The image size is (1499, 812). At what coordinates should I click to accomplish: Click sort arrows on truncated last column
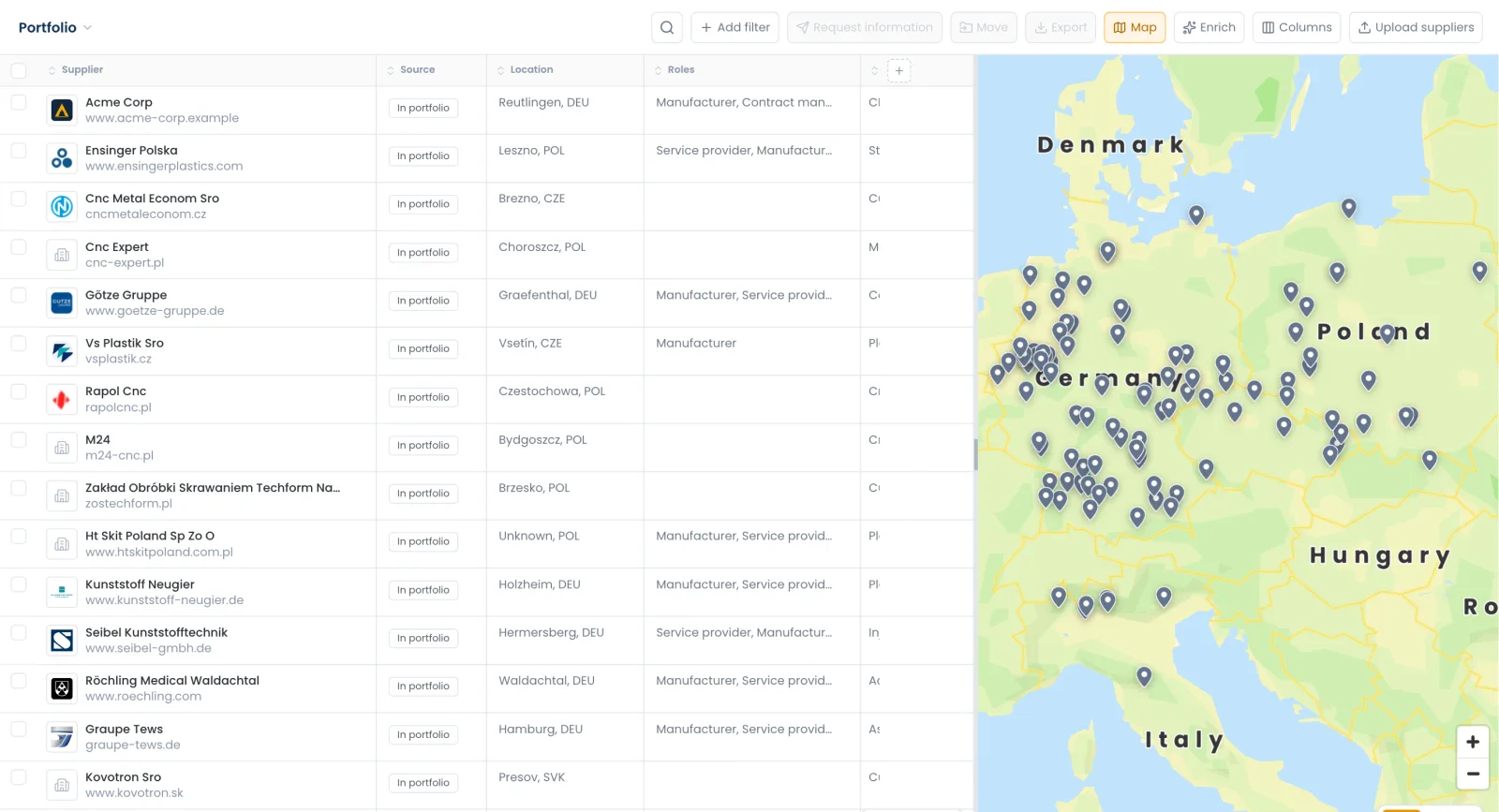pyautogui.click(x=874, y=70)
